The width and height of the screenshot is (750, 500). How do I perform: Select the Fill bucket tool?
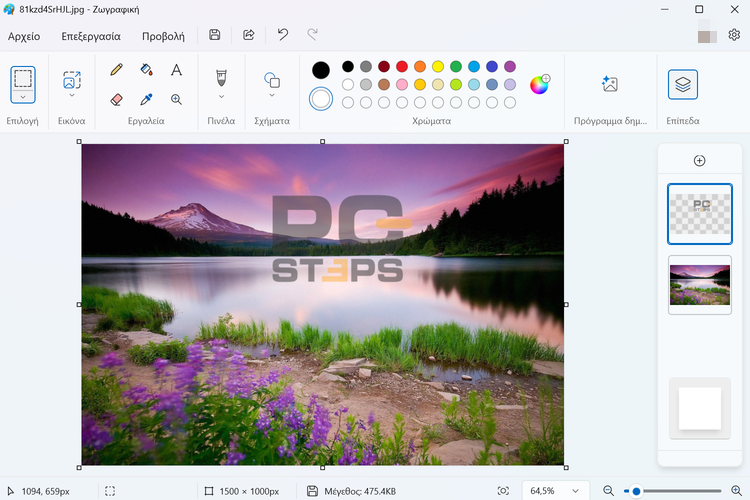[146, 70]
